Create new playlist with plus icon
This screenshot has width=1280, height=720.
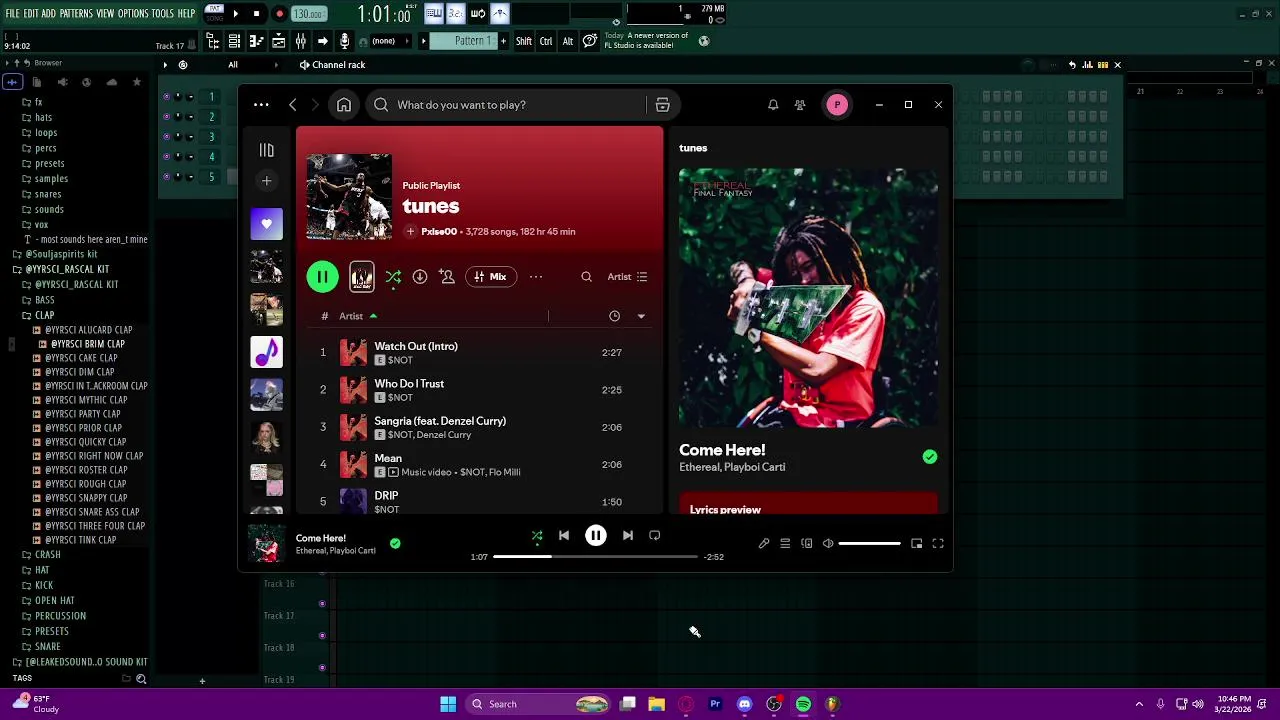tap(266, 181)
